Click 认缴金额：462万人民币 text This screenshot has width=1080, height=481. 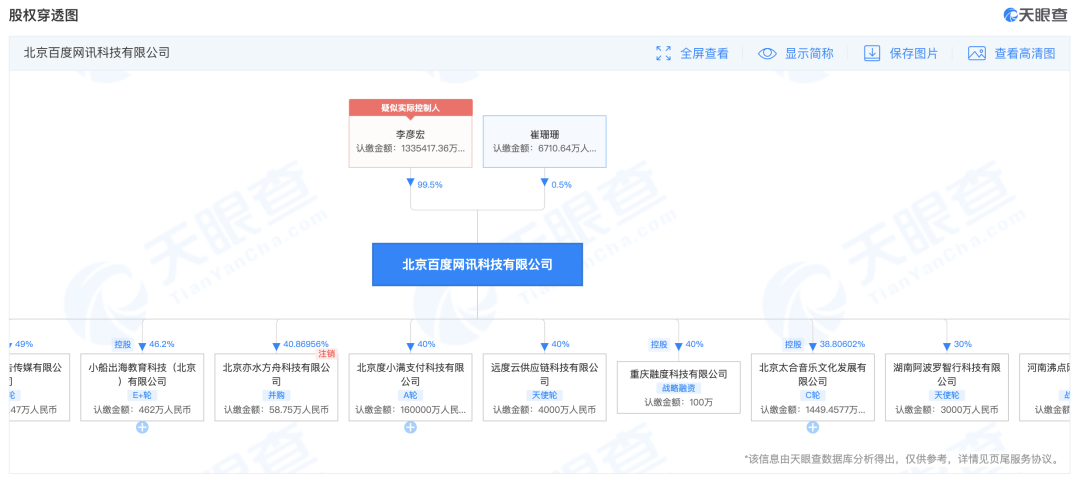click(142, 410)
